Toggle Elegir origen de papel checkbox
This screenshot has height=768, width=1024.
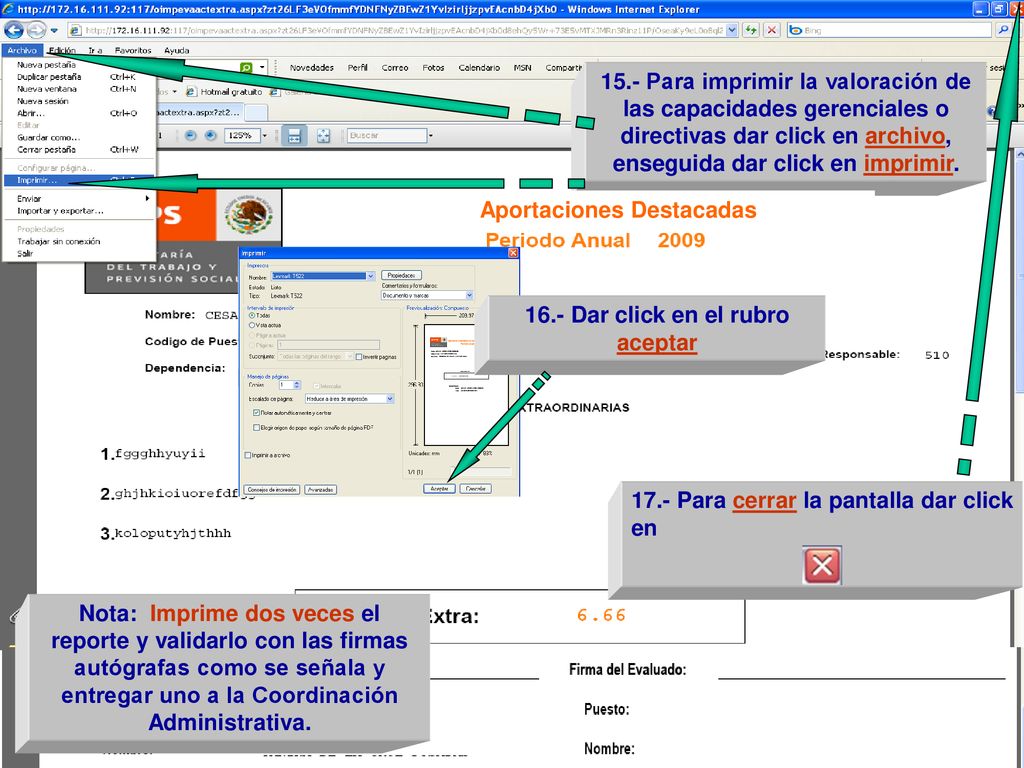(x=256, y=428)
